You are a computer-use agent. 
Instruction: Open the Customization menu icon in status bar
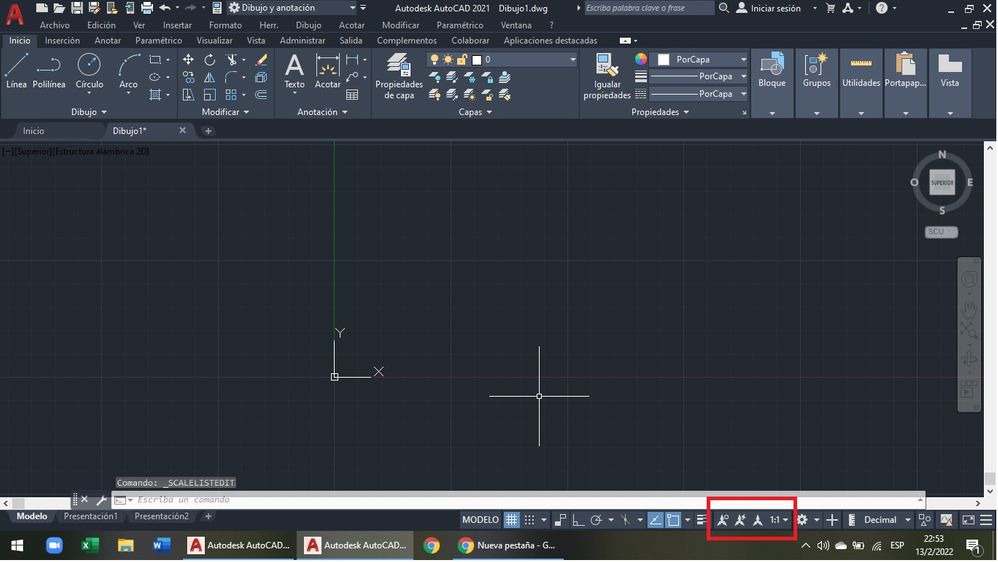pyautogui.click(x=986, y=520)
